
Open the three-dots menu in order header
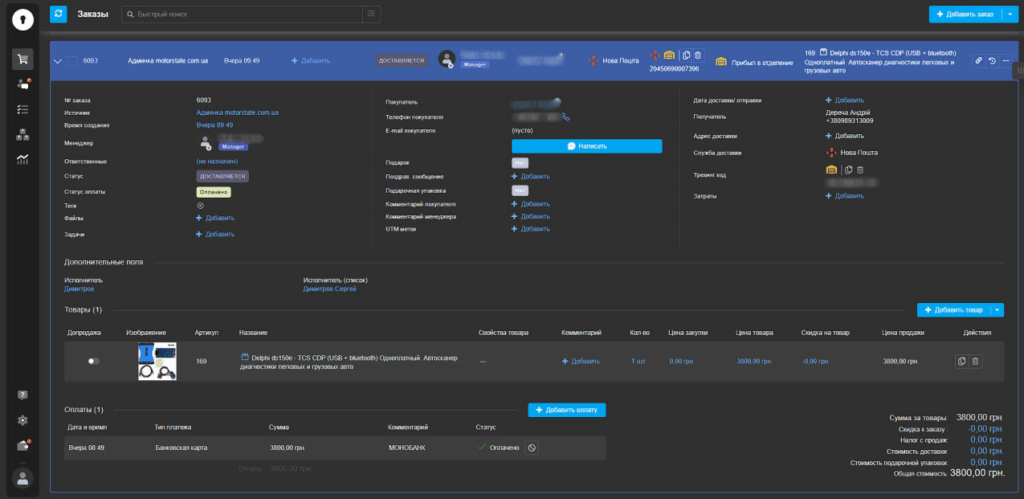[x=1006, y=61]
